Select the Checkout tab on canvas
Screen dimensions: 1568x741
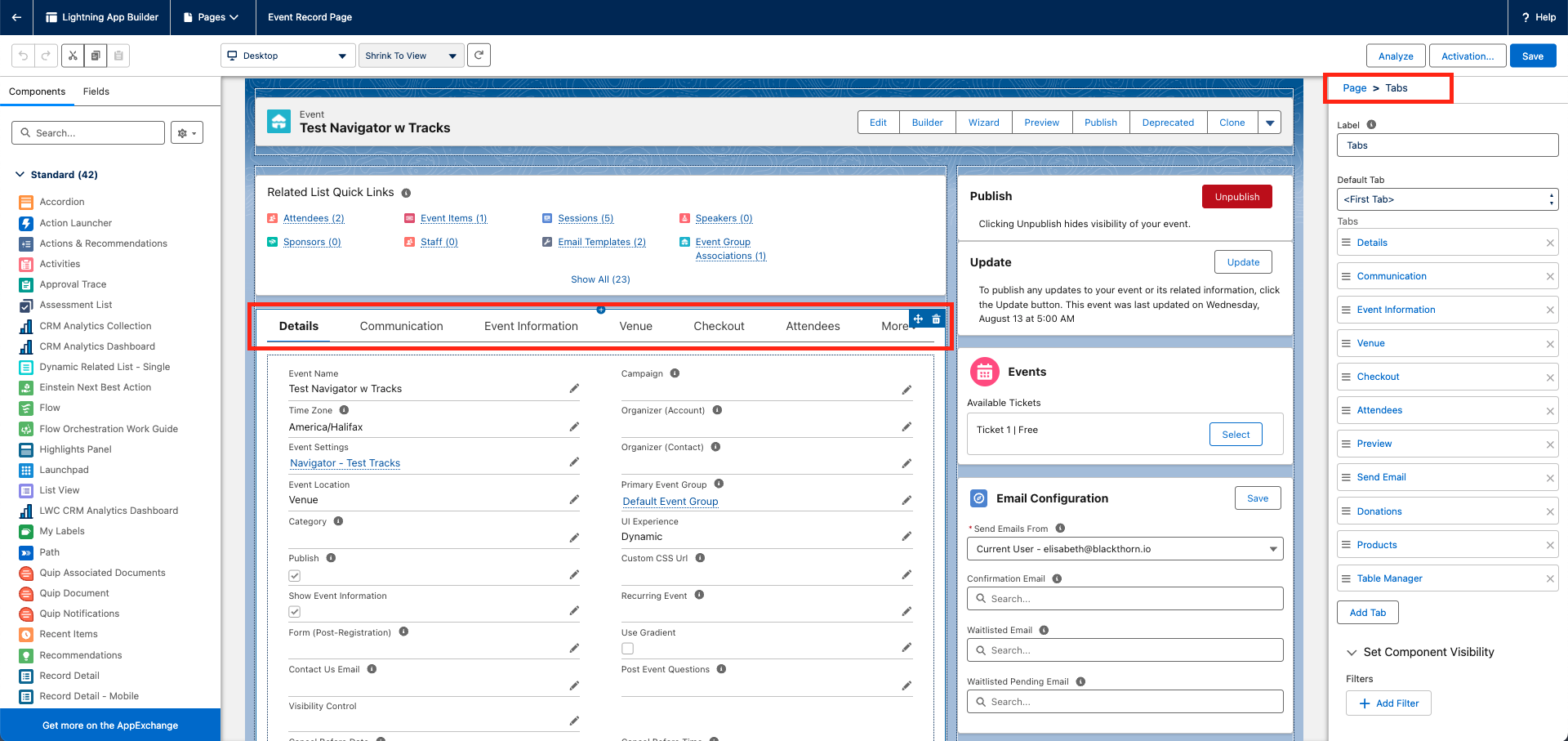(719, 326)
